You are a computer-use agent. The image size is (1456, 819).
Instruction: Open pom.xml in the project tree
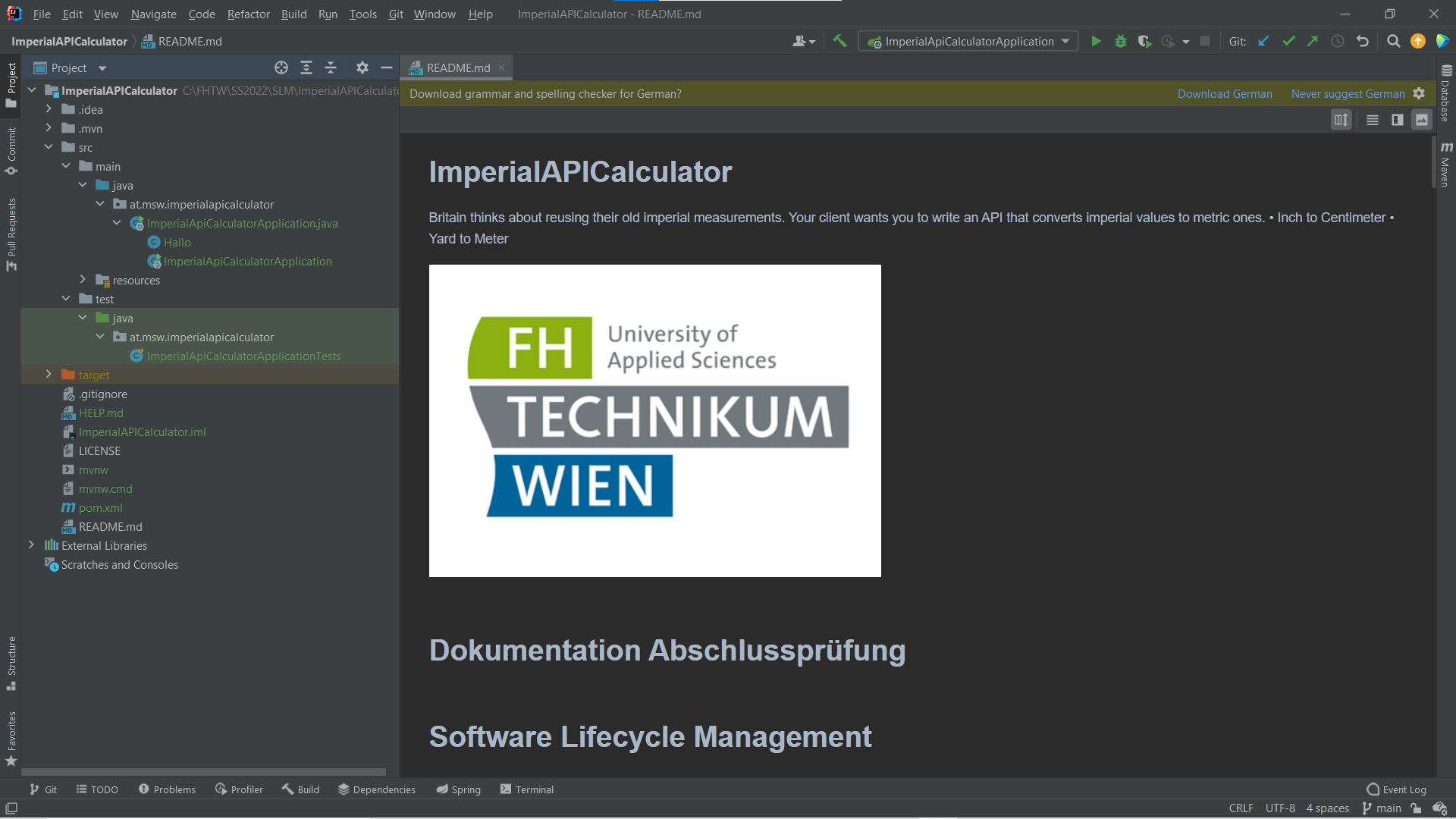(x=100, y=507)
